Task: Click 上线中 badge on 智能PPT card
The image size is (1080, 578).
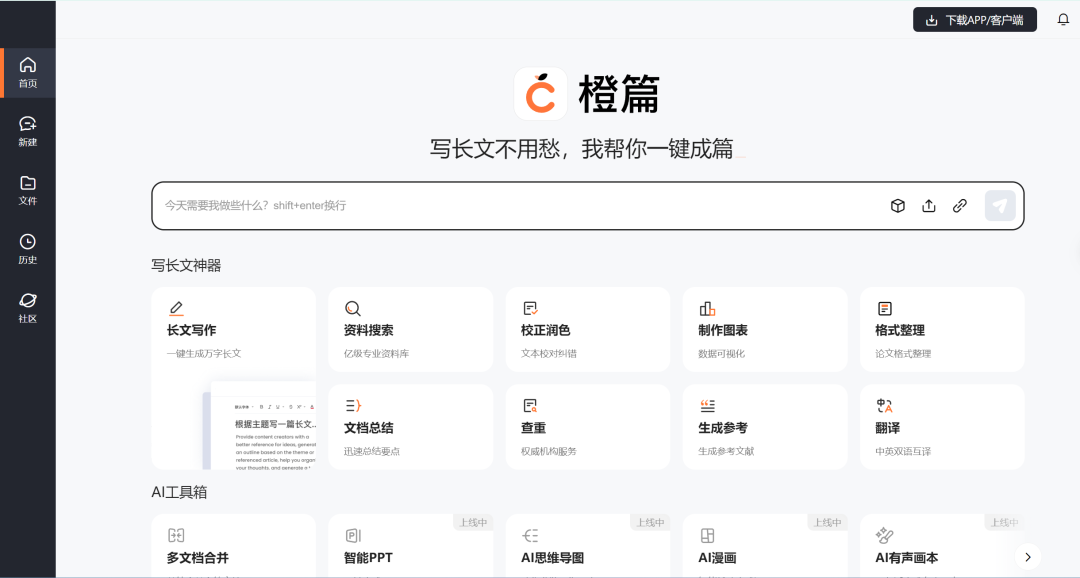Action: point(473,522)
